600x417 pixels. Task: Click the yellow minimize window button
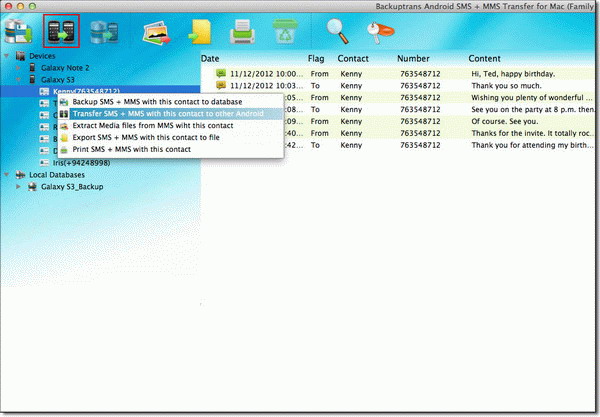tap(20, 6)
